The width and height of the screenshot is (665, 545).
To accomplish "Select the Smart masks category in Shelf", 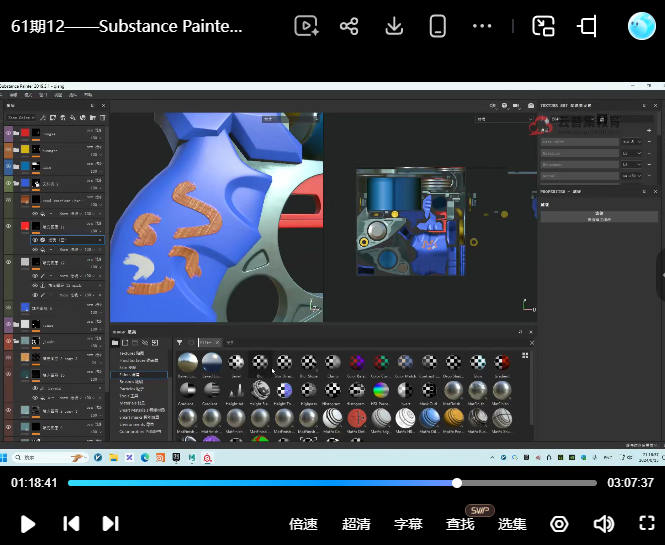I will point(139,417).
